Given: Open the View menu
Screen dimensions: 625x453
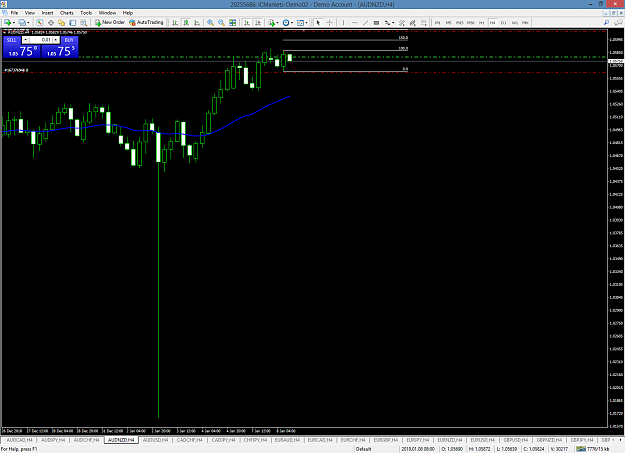Looking at the screenshot, I should [30, 13].
